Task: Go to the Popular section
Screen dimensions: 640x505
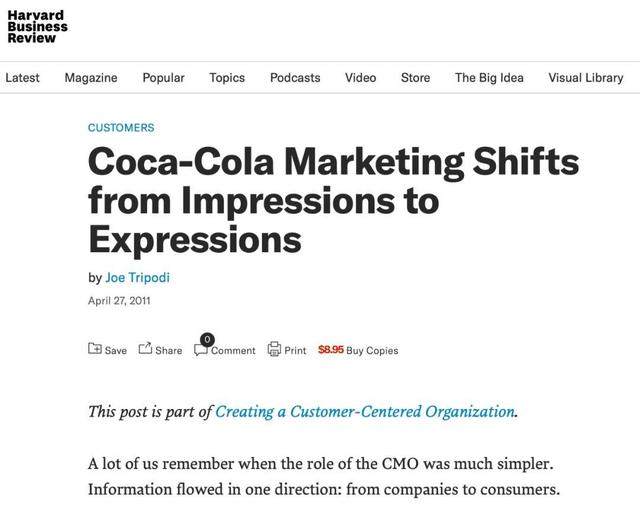Action: [x=163, y=78]
